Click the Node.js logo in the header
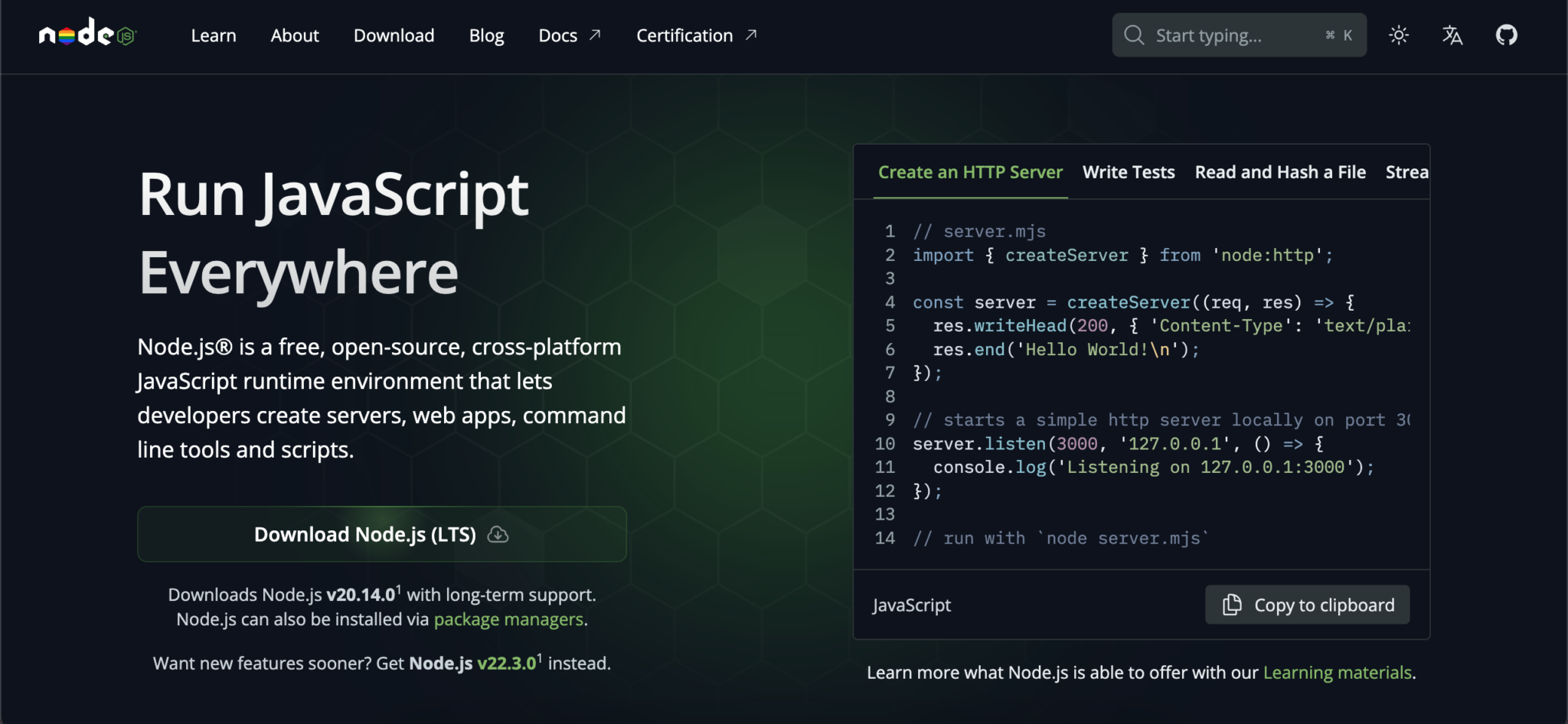Image resolution: width=1568 pixels, height=724 pixels. point(87,34)
